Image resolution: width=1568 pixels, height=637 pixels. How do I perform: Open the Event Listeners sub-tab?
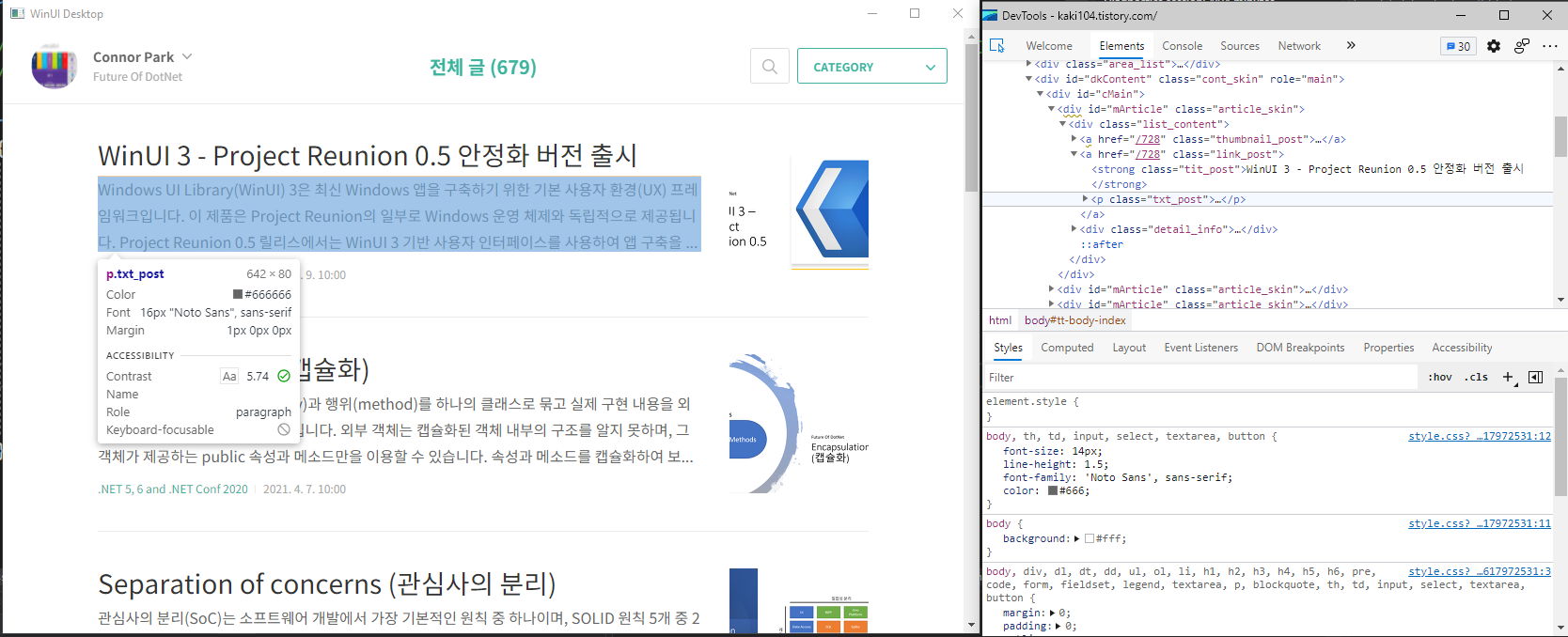click(x=1201, y=348)
